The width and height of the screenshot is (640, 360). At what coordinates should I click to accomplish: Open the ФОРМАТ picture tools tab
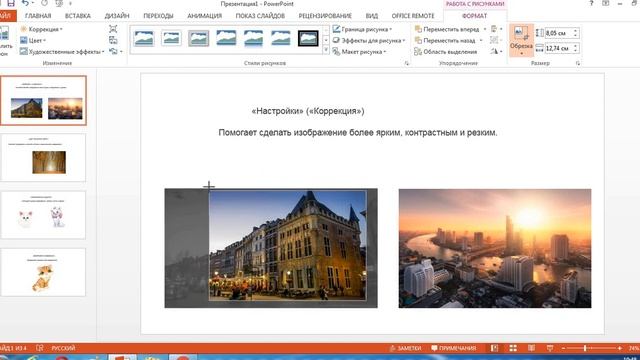pos(474,16)
